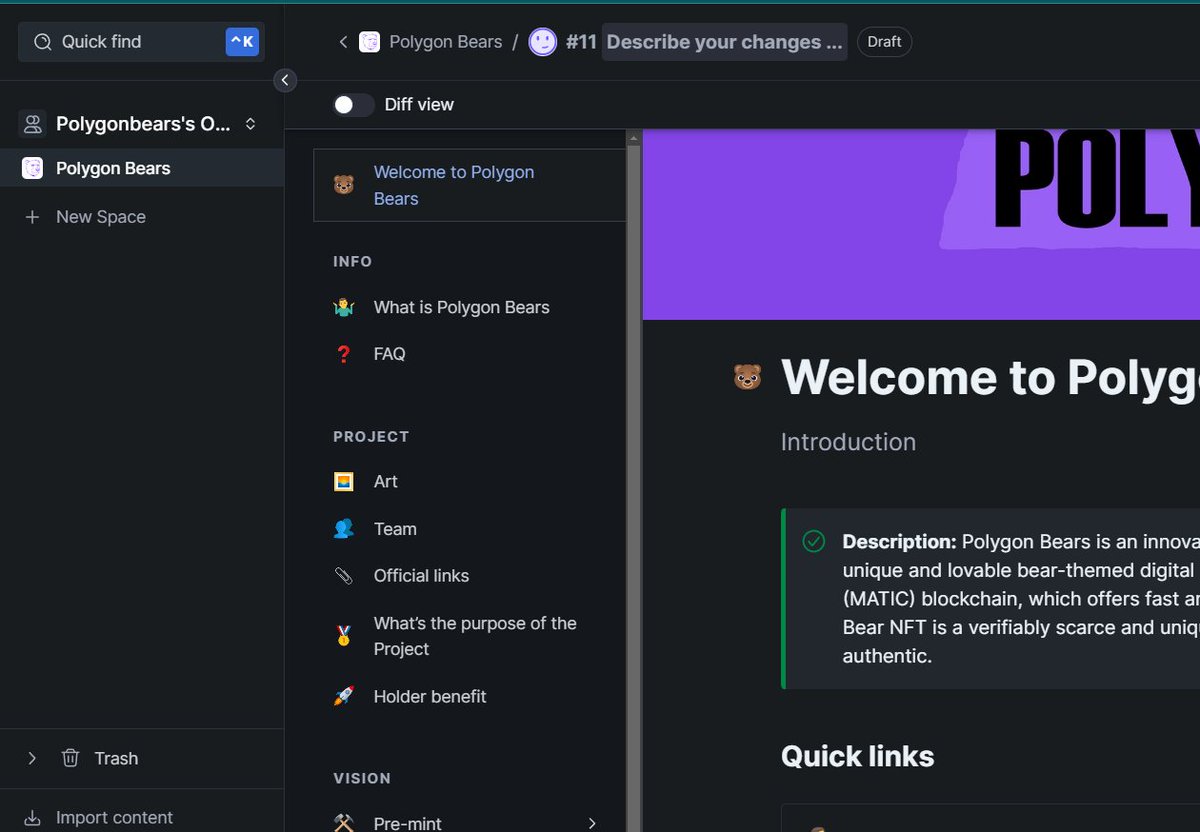Click the Quick find search field
Screen dimensions: 1200x832
(x=141, y=42)
